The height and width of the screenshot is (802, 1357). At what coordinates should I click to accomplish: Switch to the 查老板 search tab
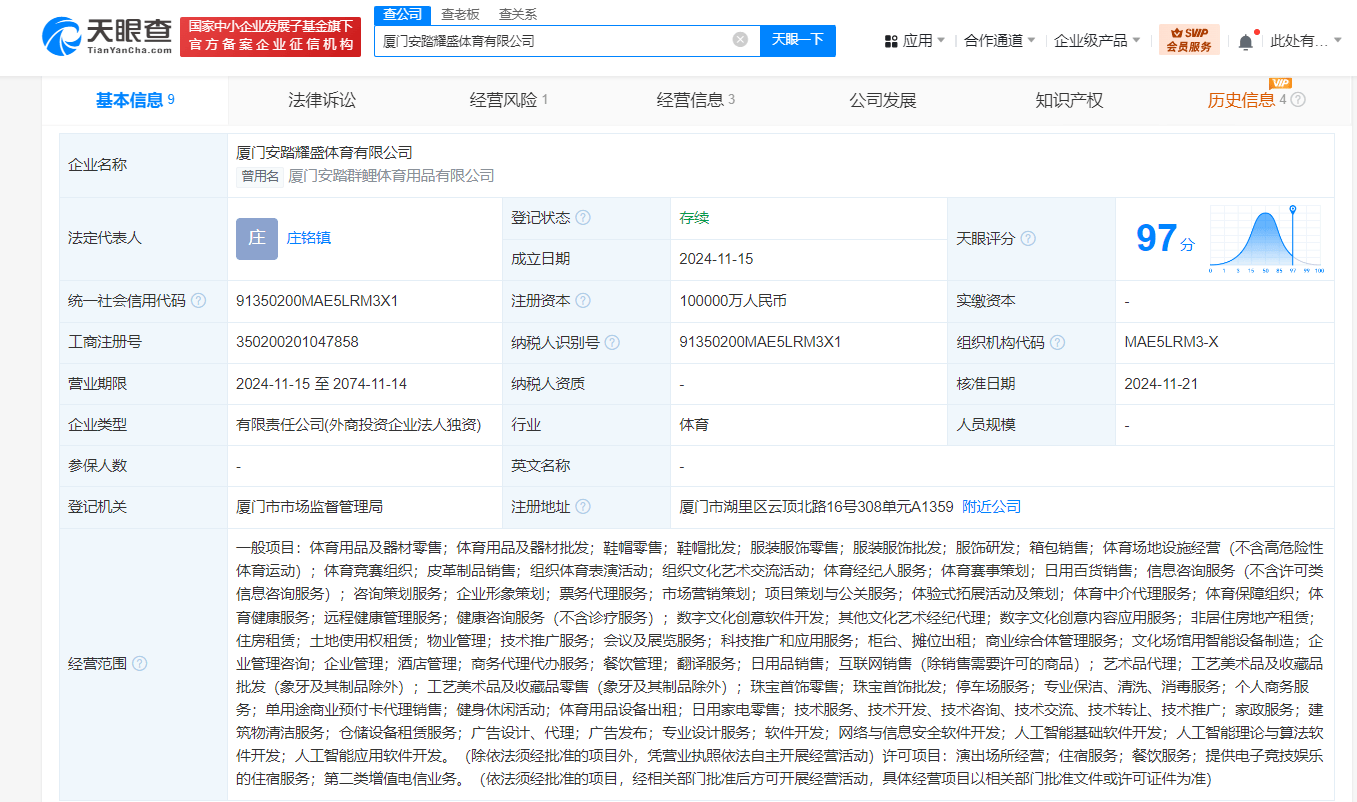pos(461,14)
